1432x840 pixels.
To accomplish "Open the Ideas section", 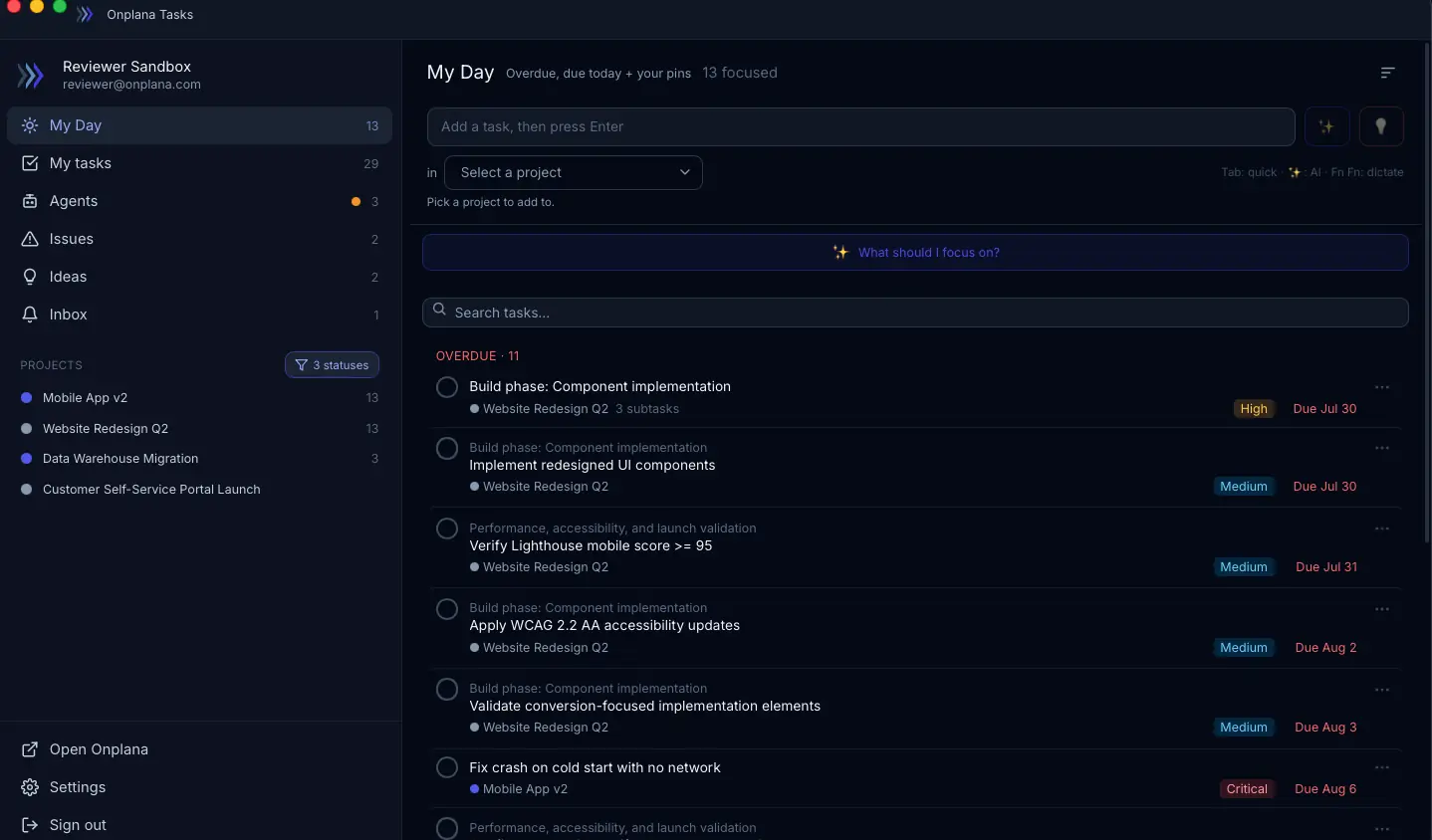I will click(x=199, y=277).
